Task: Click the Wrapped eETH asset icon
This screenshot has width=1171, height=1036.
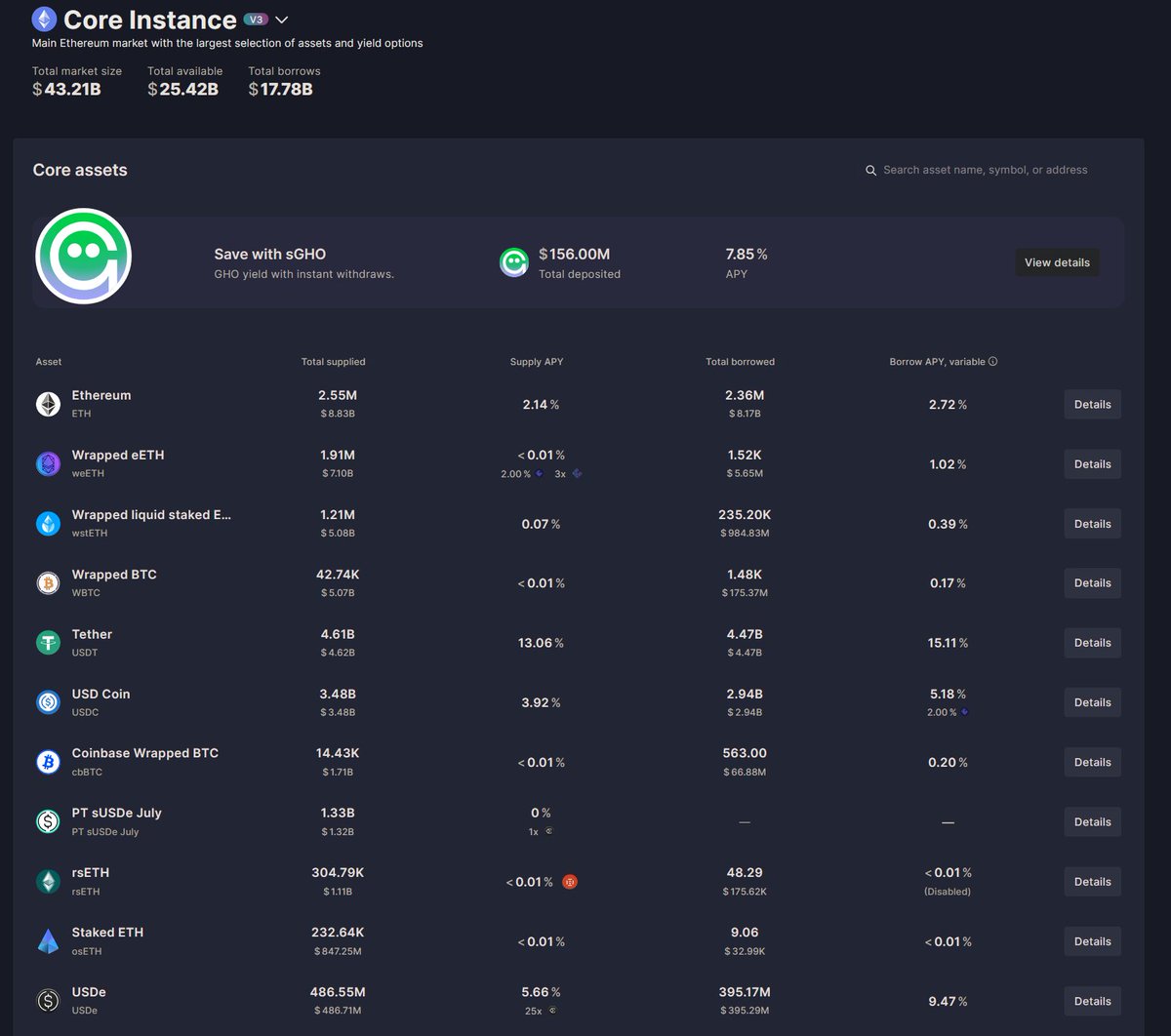Action: (x=48, y=464)
